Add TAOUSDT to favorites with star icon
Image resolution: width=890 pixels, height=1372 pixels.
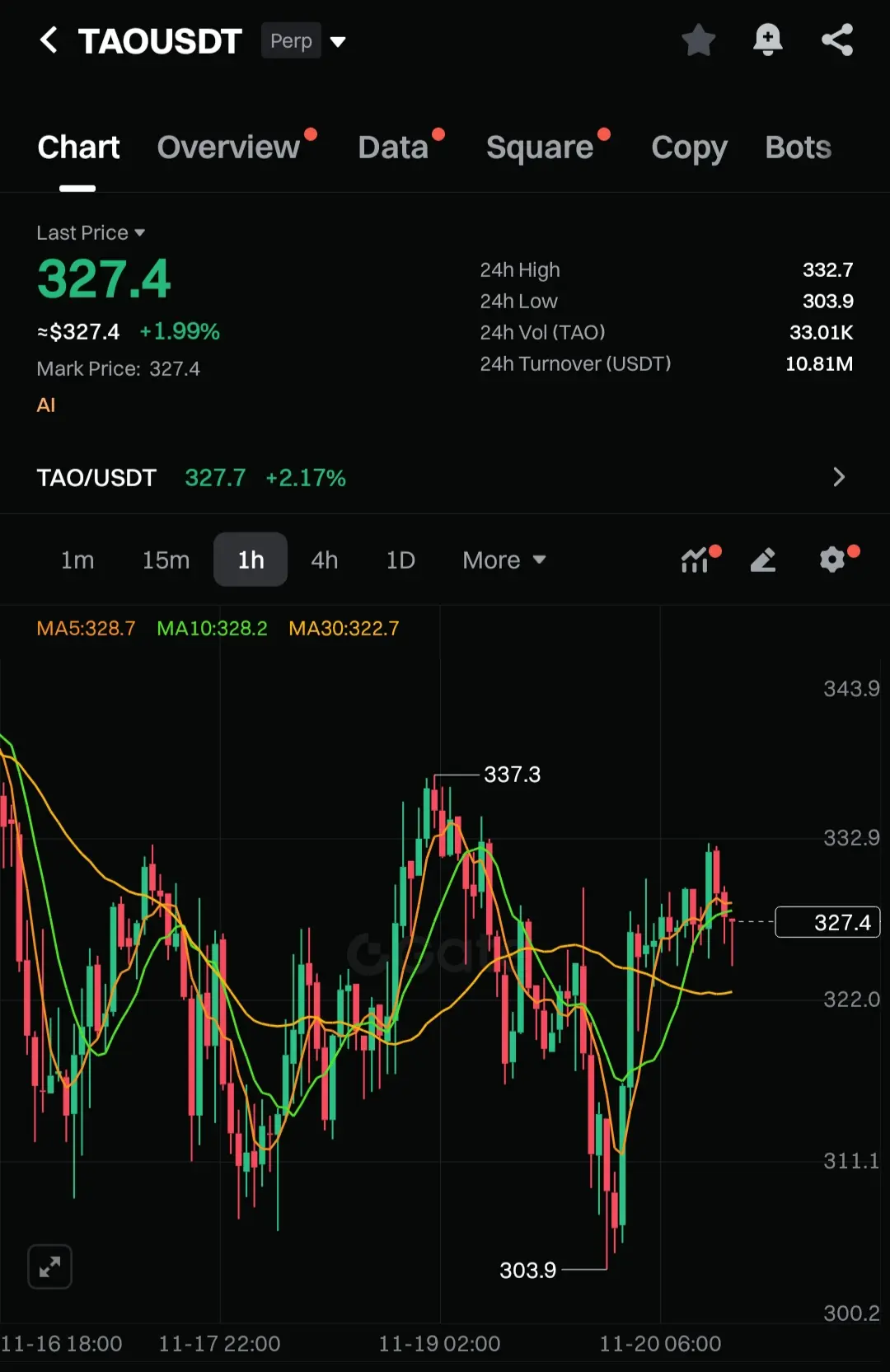pos(698,40)
